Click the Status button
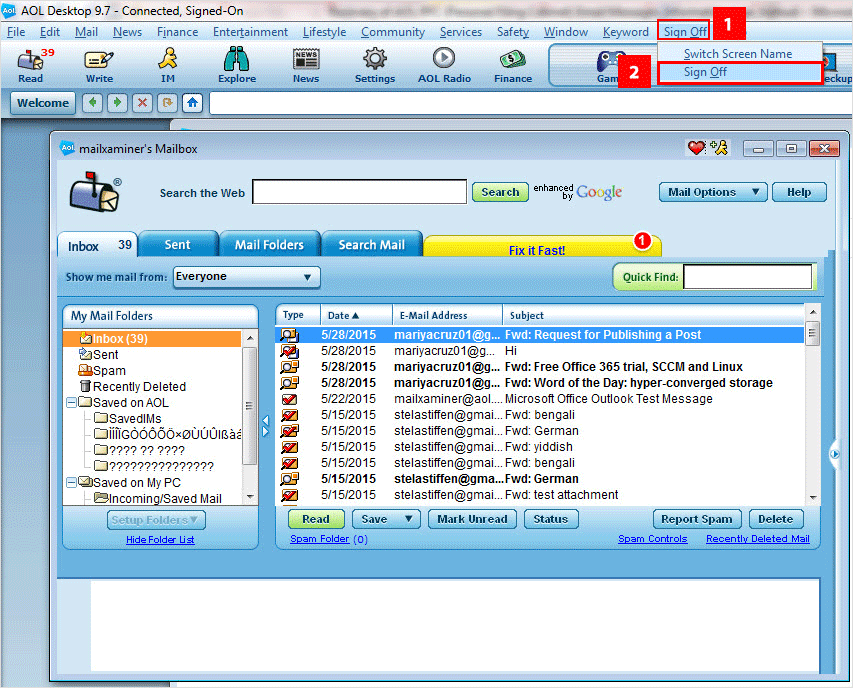The height and width of the screenshot is (688, 853). pos(551,519)
